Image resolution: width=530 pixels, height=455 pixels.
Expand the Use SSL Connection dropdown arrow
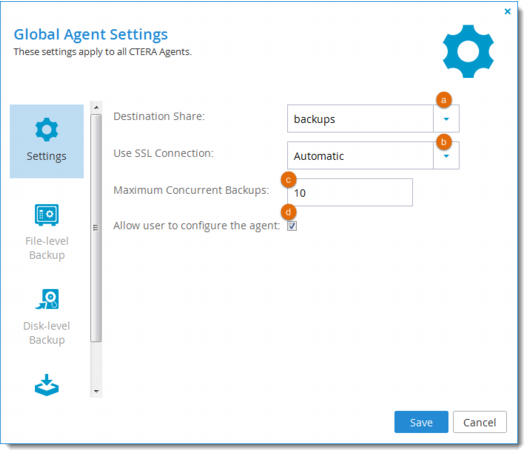tap(446, 156)
